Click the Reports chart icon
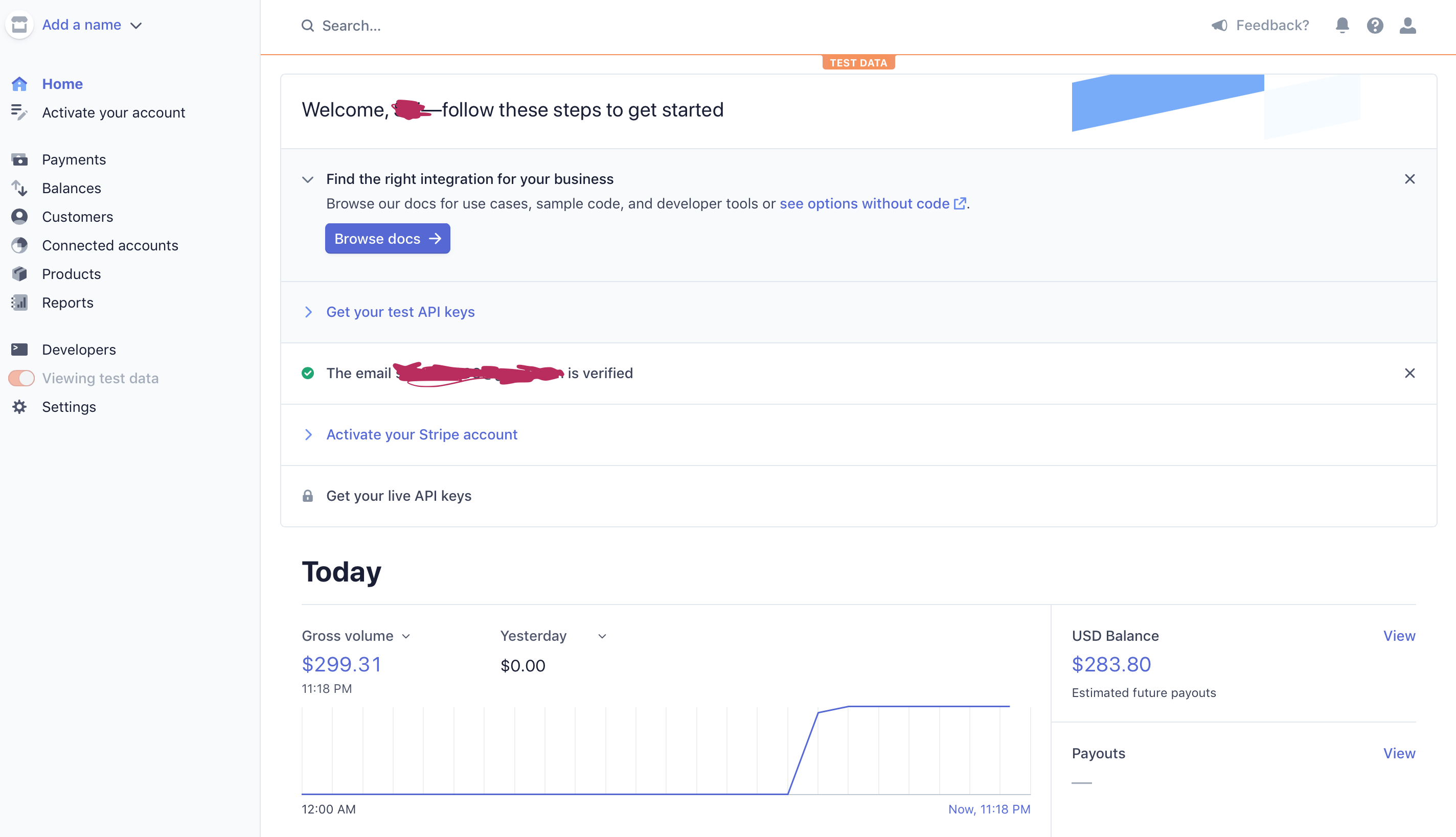 point(19,303)
